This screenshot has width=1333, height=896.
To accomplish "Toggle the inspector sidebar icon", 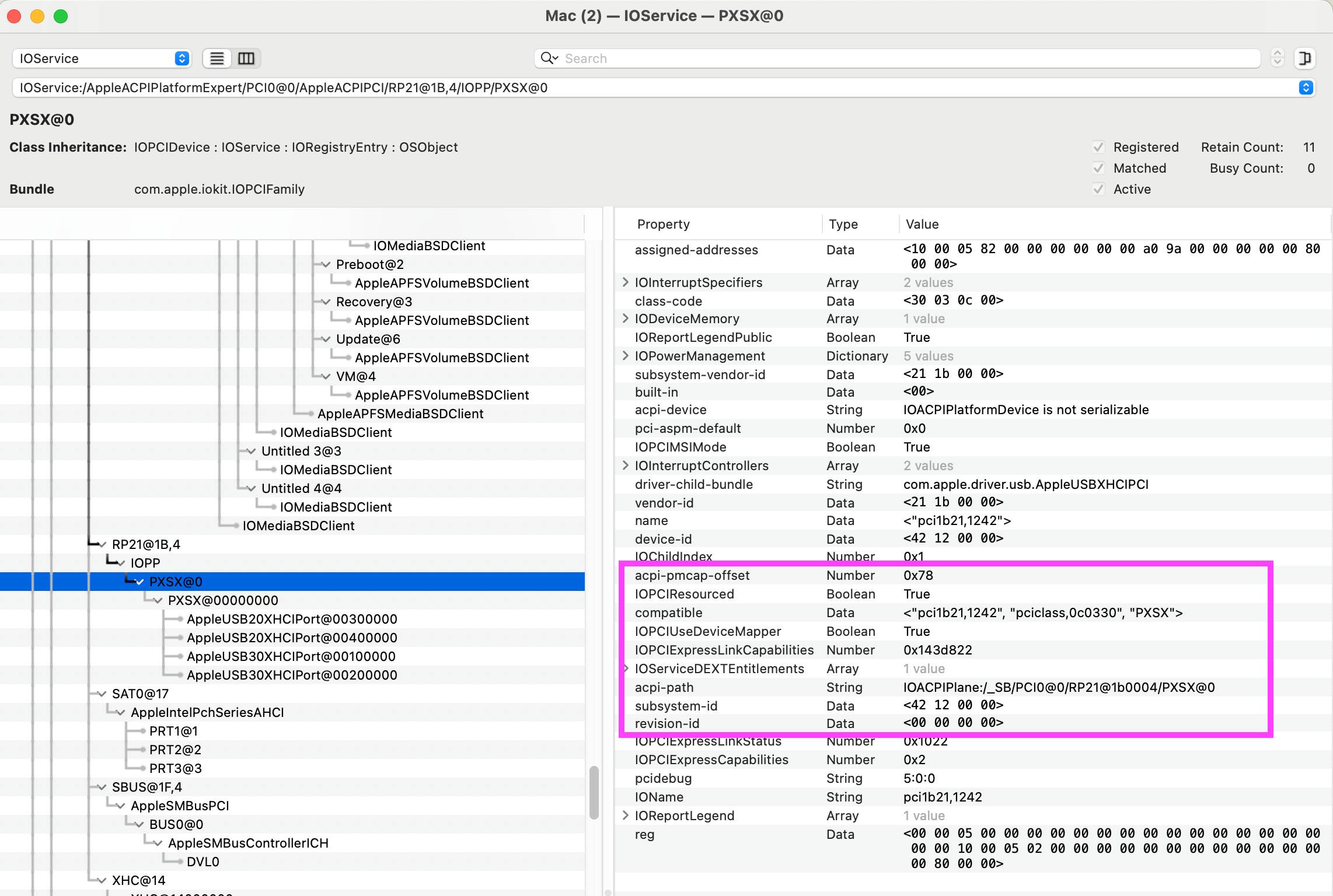I will coord(1304,58).
